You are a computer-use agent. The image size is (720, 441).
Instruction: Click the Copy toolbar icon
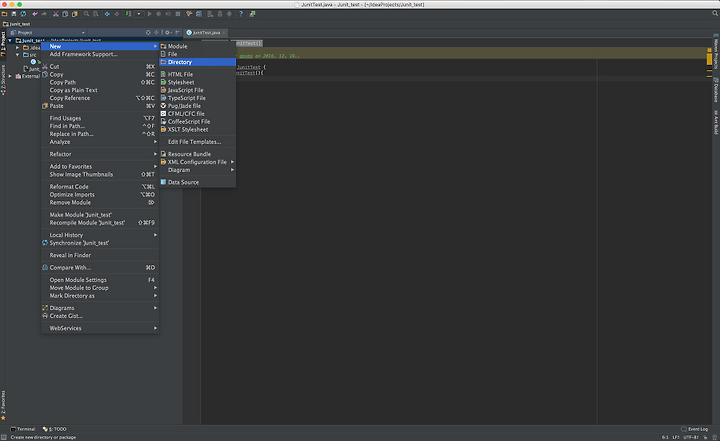coord(65,14)
